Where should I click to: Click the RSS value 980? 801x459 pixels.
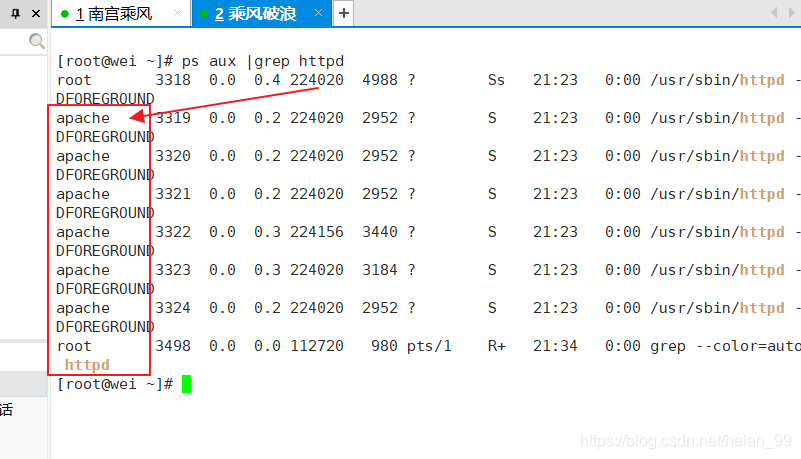click(x=384, y=346)
